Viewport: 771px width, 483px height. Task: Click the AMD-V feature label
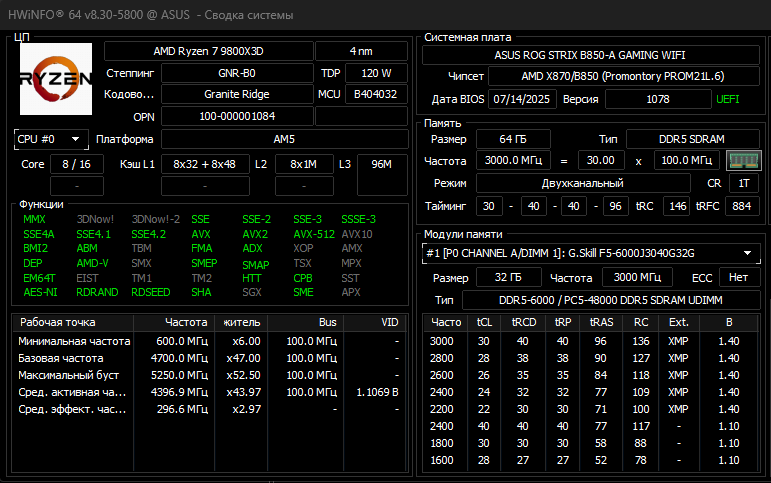[x=92, y=263]
